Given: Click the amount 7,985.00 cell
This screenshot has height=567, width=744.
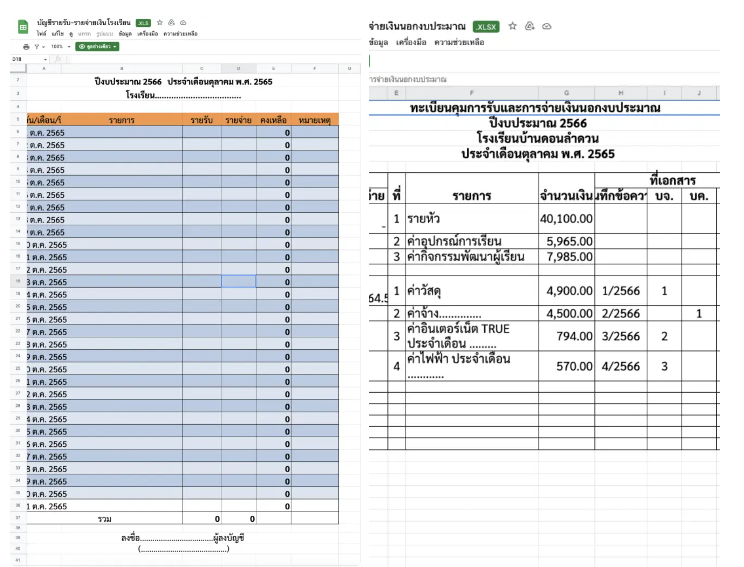Looking at the screenshot, I should coord(567,256).
